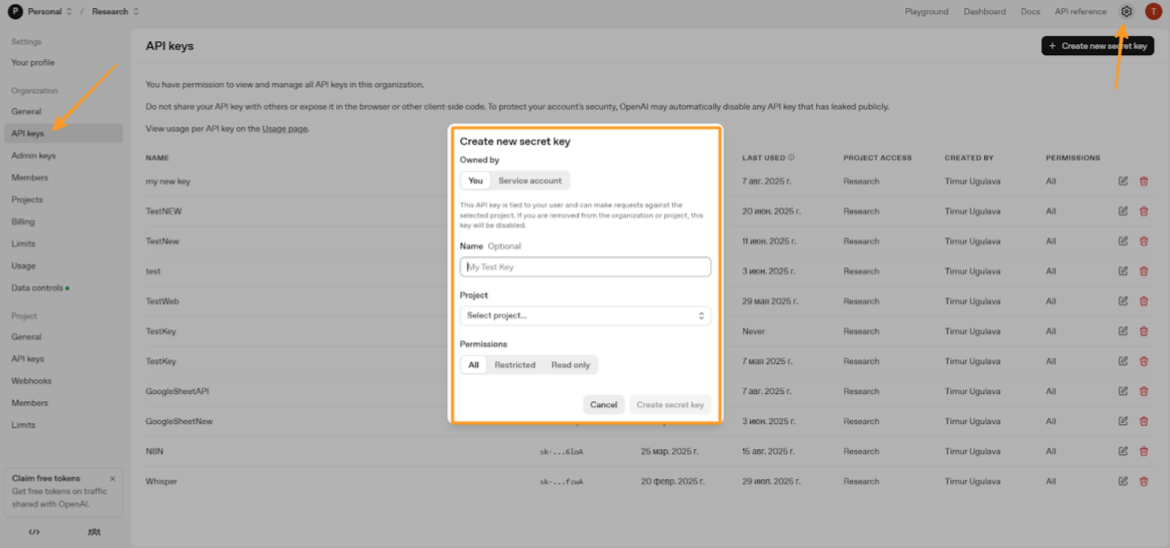Choose Read only permissions

tap(571, 364)
